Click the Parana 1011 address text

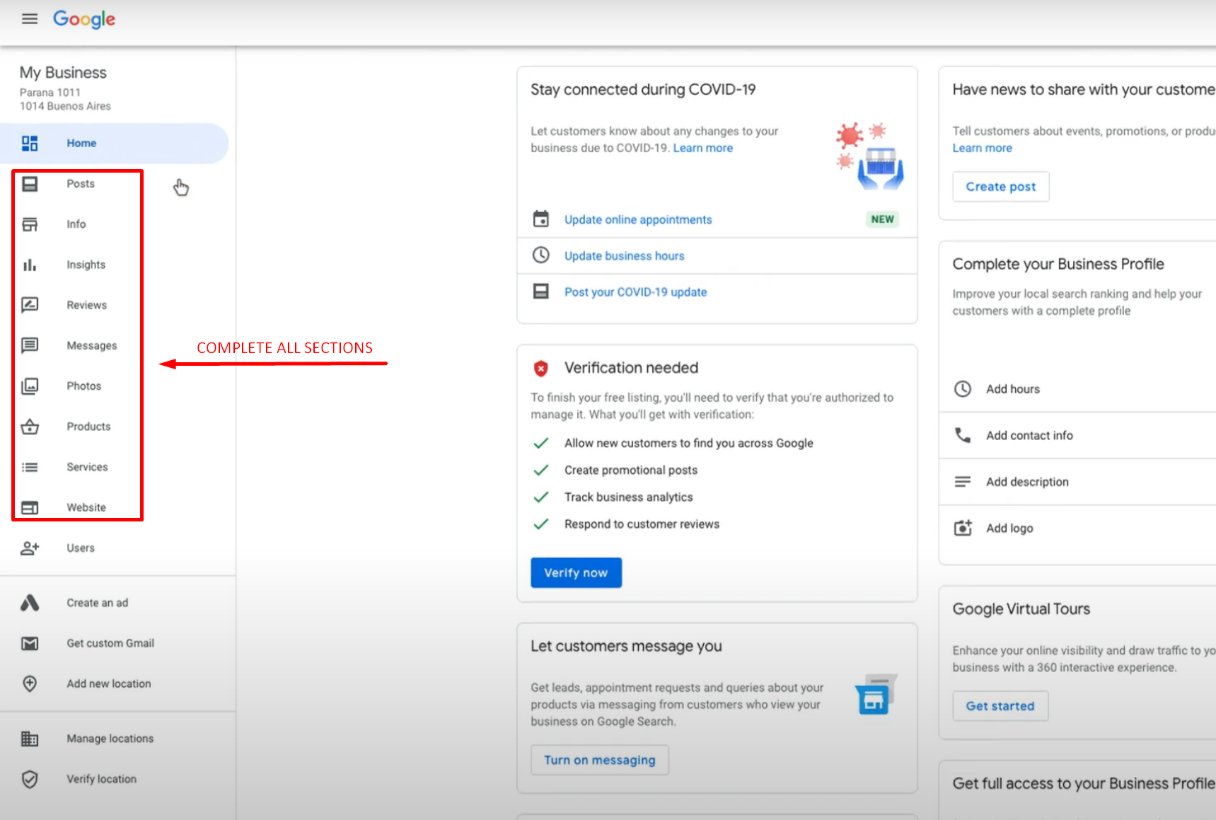pyautogui.click(x=50, y=93)
